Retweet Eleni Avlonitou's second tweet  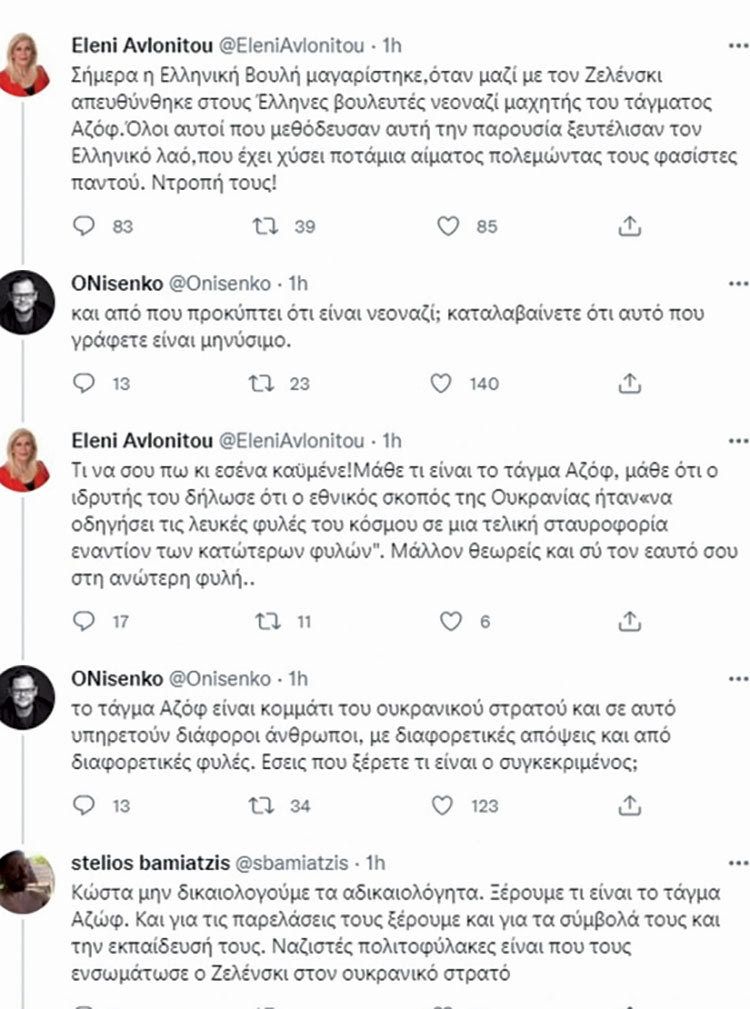click(x=264, y=621)
